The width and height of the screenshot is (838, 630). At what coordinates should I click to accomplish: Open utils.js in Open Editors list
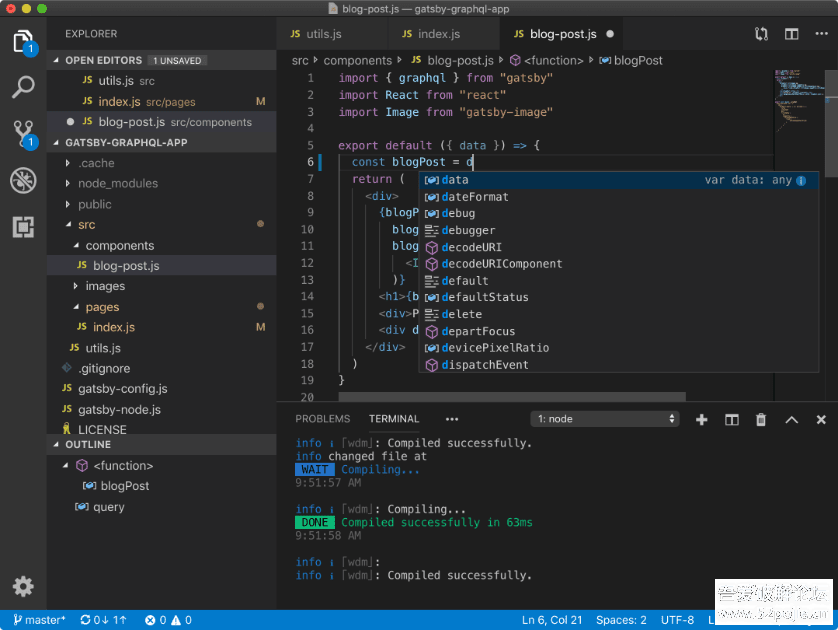click(x=161, y=81)
